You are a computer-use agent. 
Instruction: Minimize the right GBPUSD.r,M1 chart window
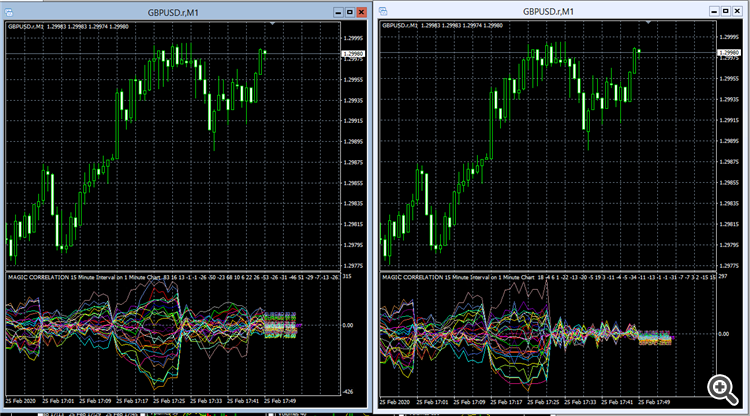tap(714, 11)
